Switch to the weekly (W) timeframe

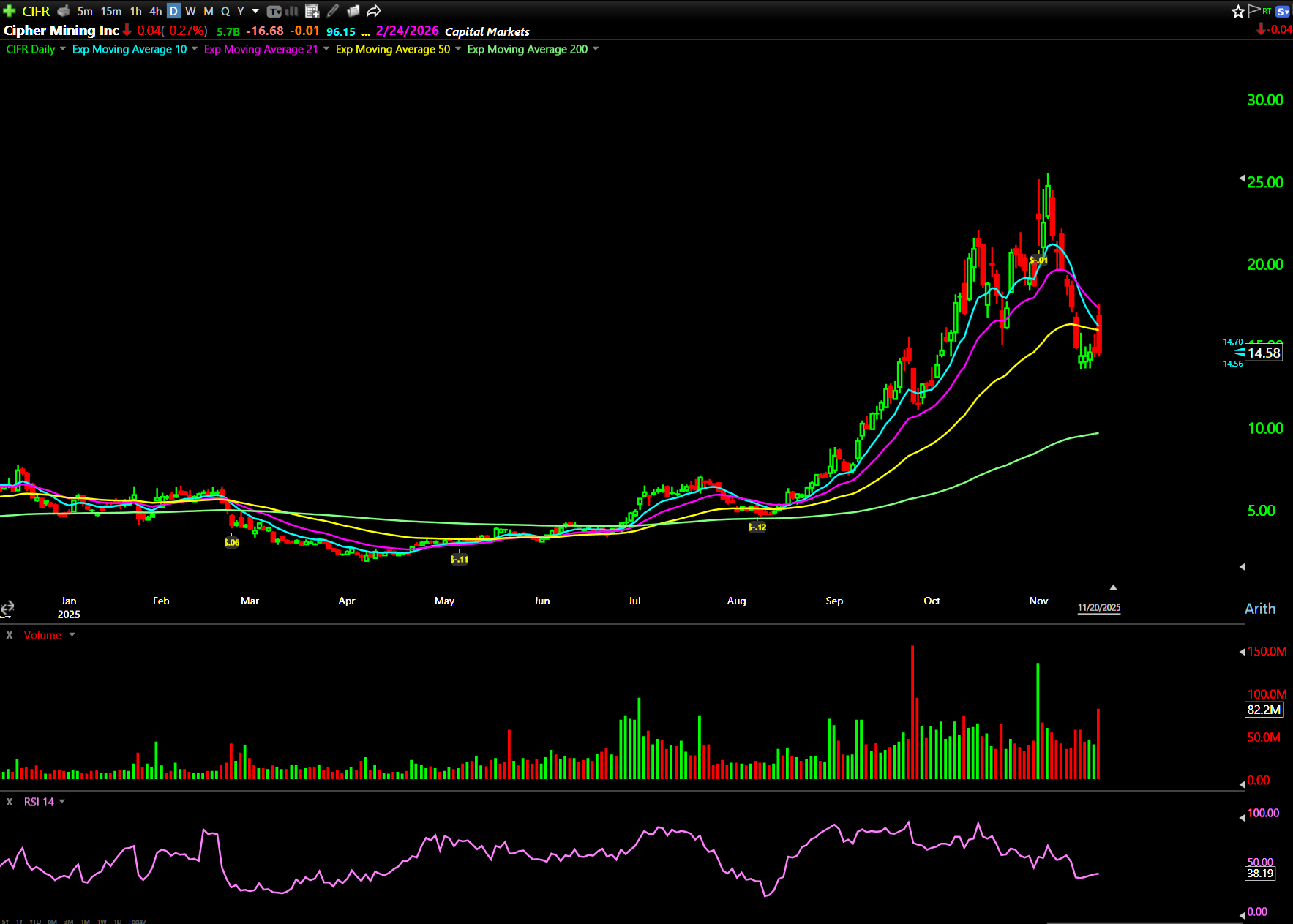click(190, 11)
